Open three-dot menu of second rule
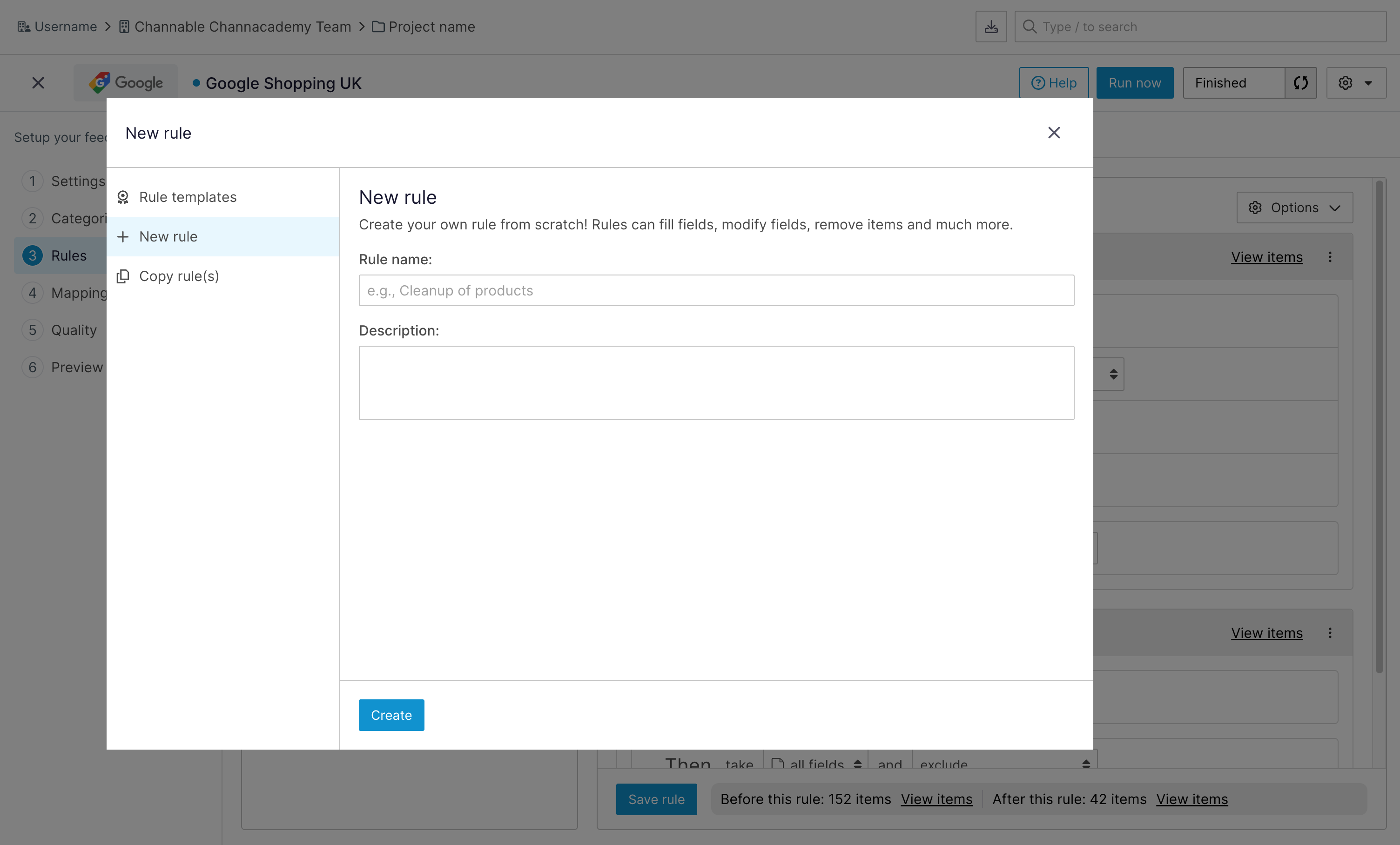Screen dimensions: 1400x845 click(x=1330, y=633)
